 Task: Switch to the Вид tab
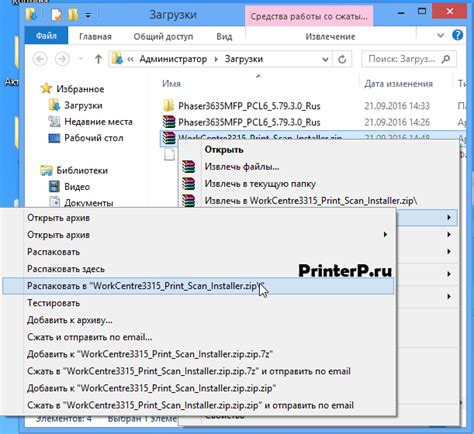click(224, 36)
